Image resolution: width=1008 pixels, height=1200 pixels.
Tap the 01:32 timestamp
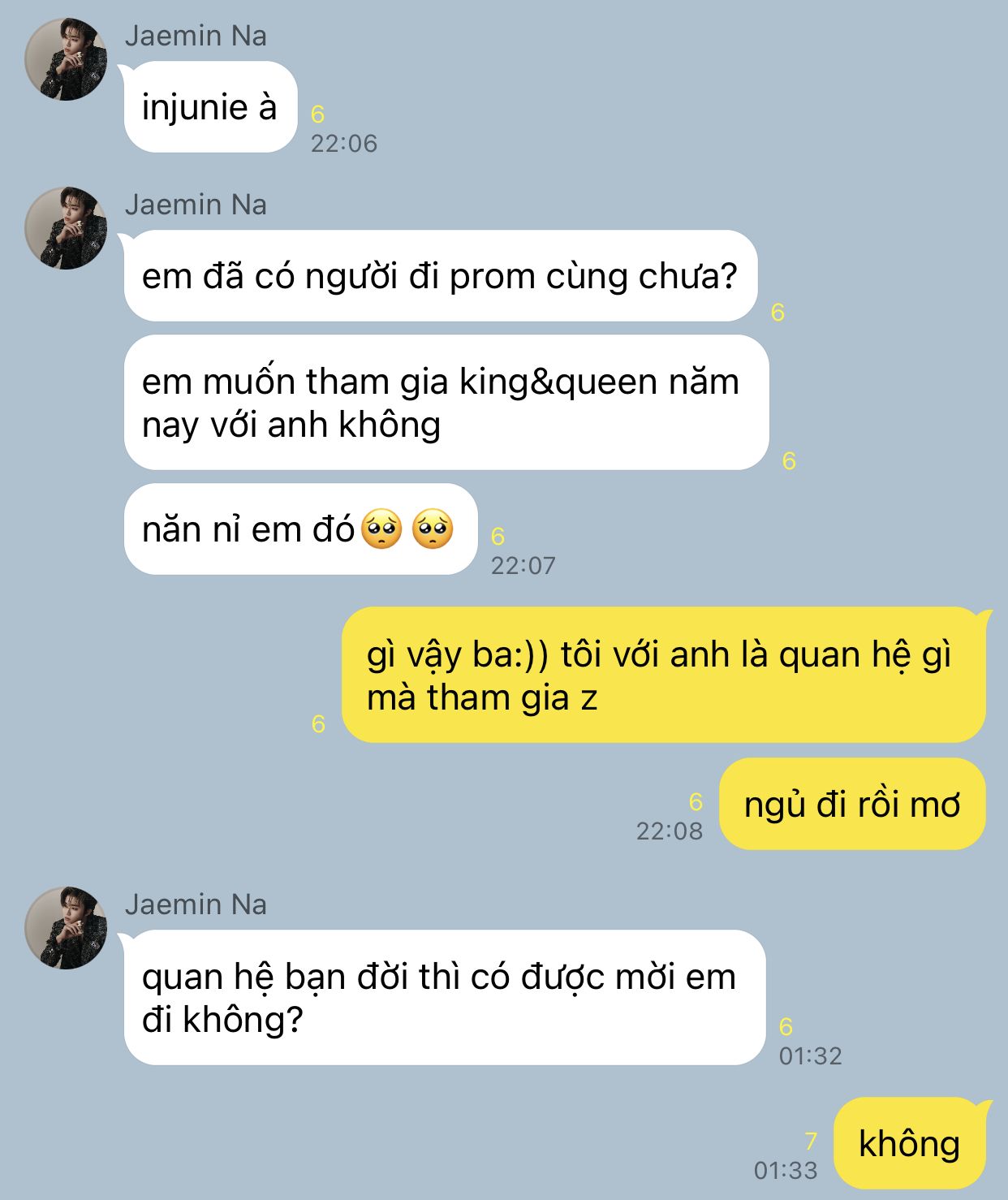pos(811,1056)
